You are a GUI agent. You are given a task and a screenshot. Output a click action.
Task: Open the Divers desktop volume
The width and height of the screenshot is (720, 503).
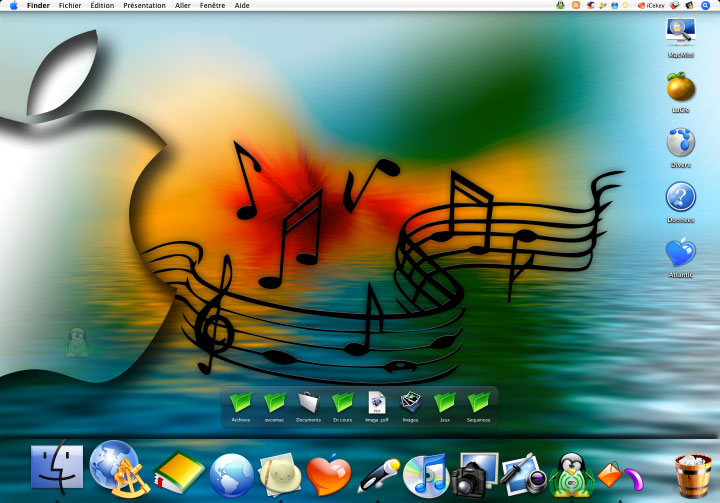[x=681, y=148]
